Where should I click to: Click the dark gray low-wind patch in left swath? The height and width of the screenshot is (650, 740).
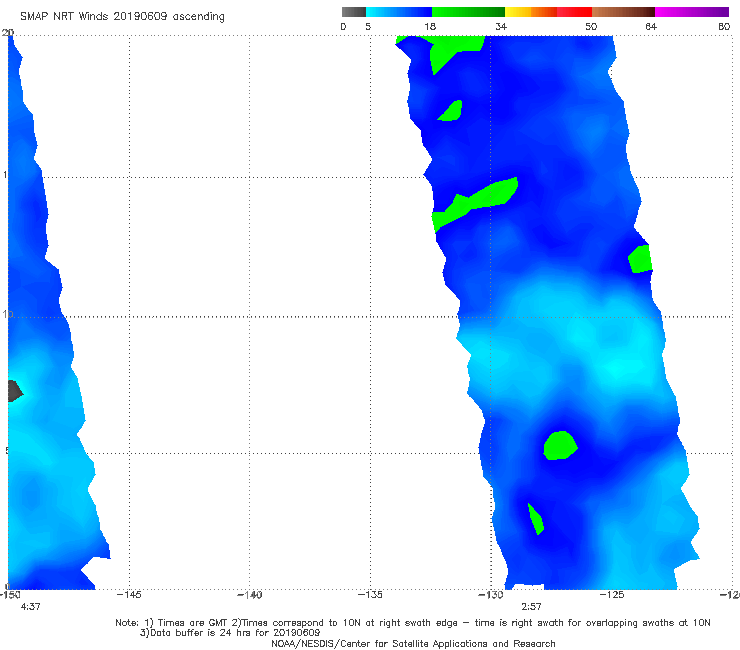click(x=15, y=391)
